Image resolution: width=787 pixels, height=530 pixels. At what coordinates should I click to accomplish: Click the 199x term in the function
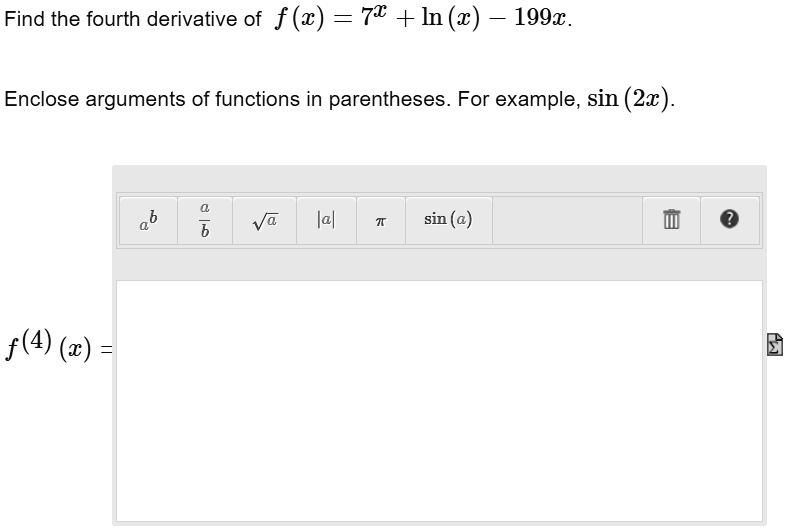(x=541, y=18)
